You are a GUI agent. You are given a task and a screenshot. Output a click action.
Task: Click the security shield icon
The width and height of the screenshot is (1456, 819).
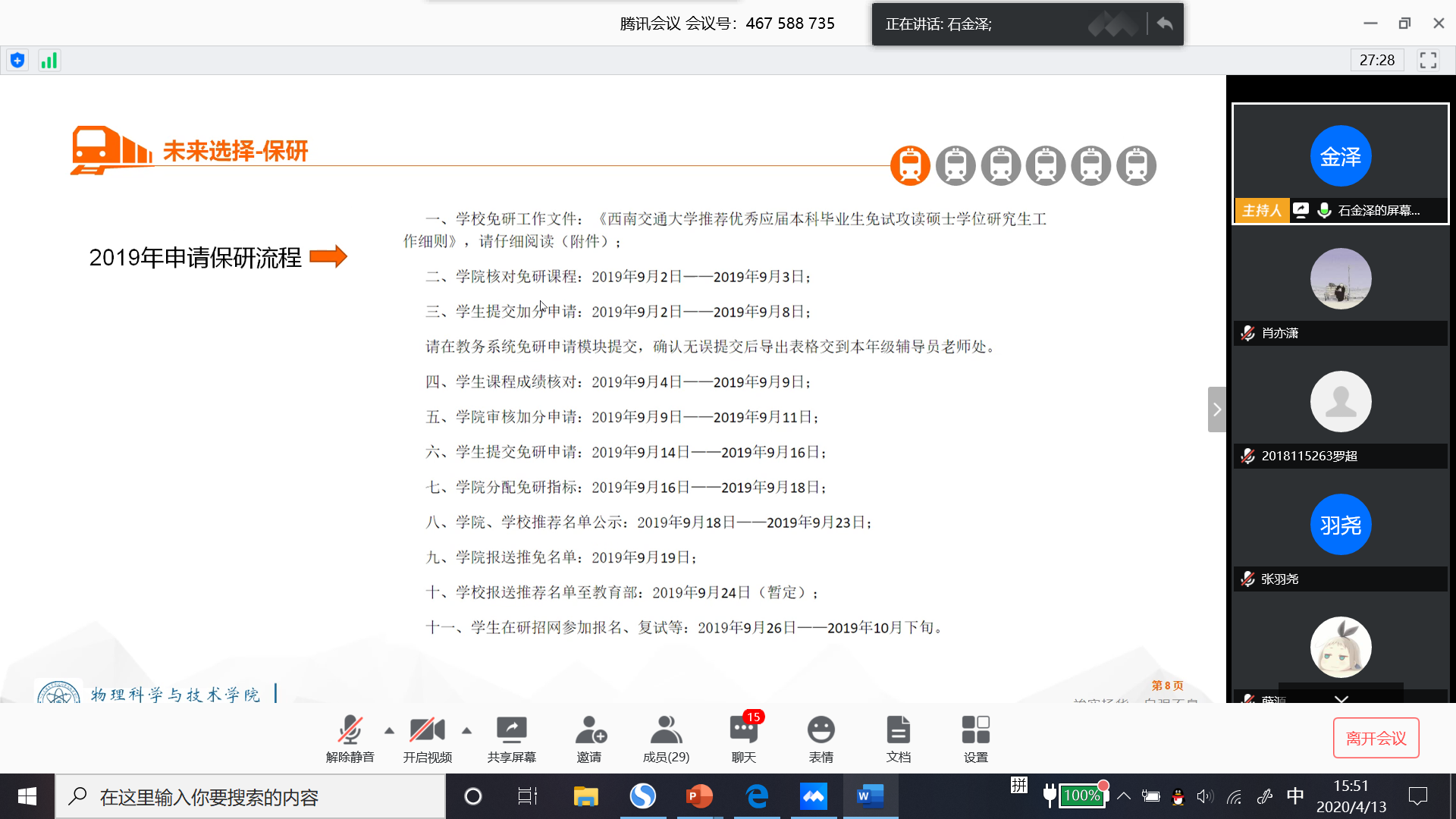[x=17, y=61]
